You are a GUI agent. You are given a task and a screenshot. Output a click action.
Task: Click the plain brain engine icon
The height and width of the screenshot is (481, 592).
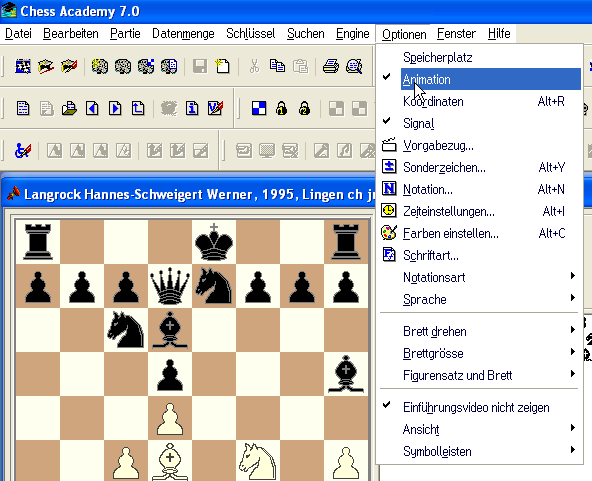tap(123, 66)
